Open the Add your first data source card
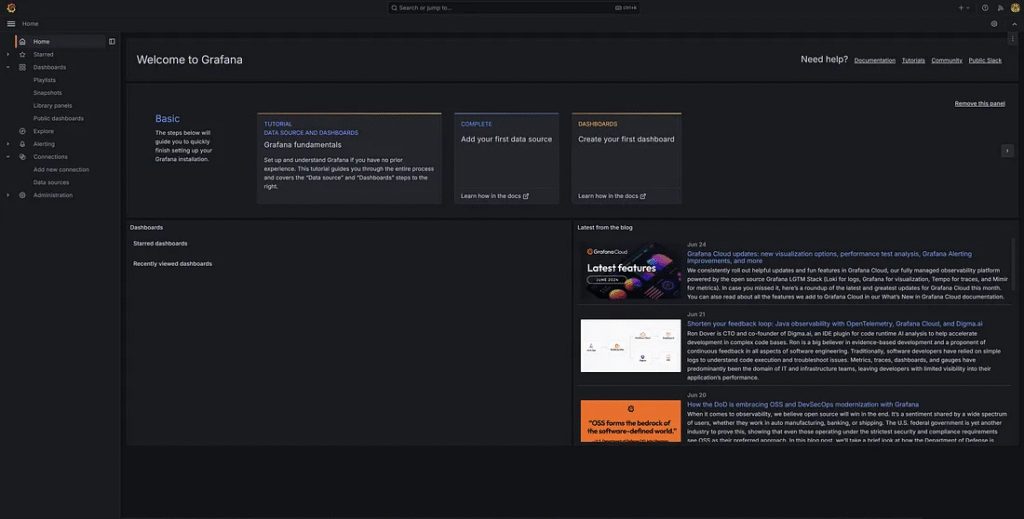The image size is (1024, 519). click(507, 158)
